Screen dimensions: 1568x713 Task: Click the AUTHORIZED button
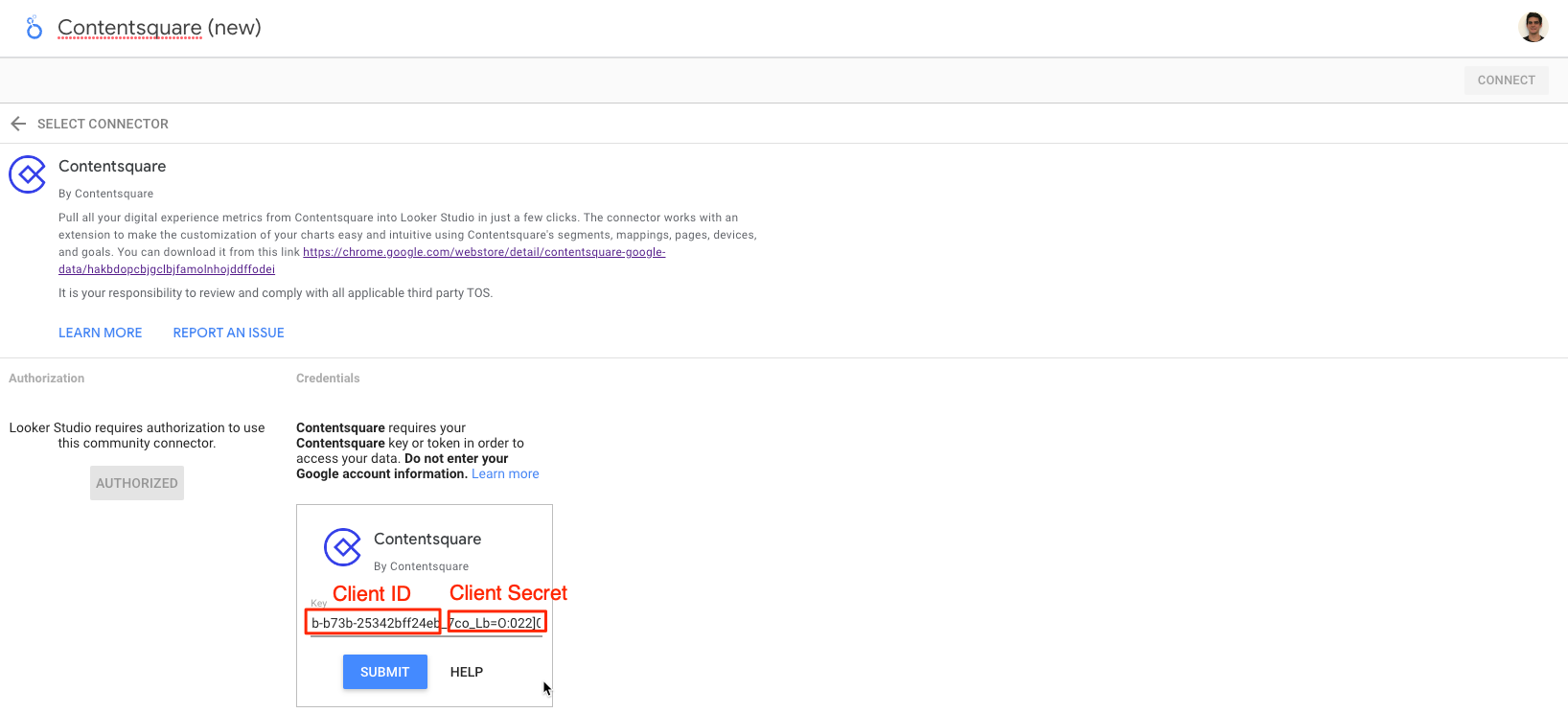(x=137, y=483)
